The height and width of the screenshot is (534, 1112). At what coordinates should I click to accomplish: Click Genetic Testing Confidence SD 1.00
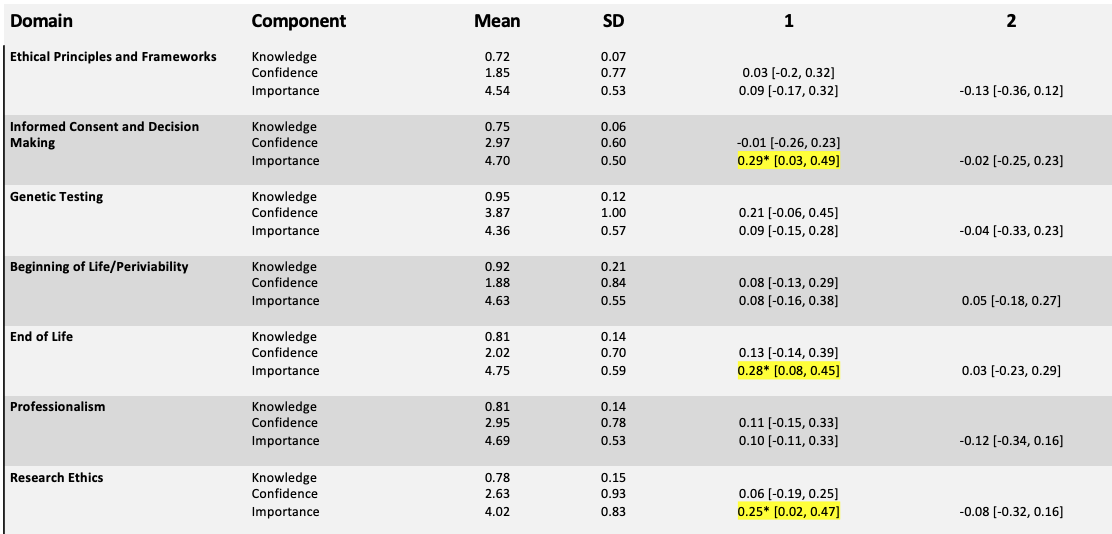coord(613,213)
